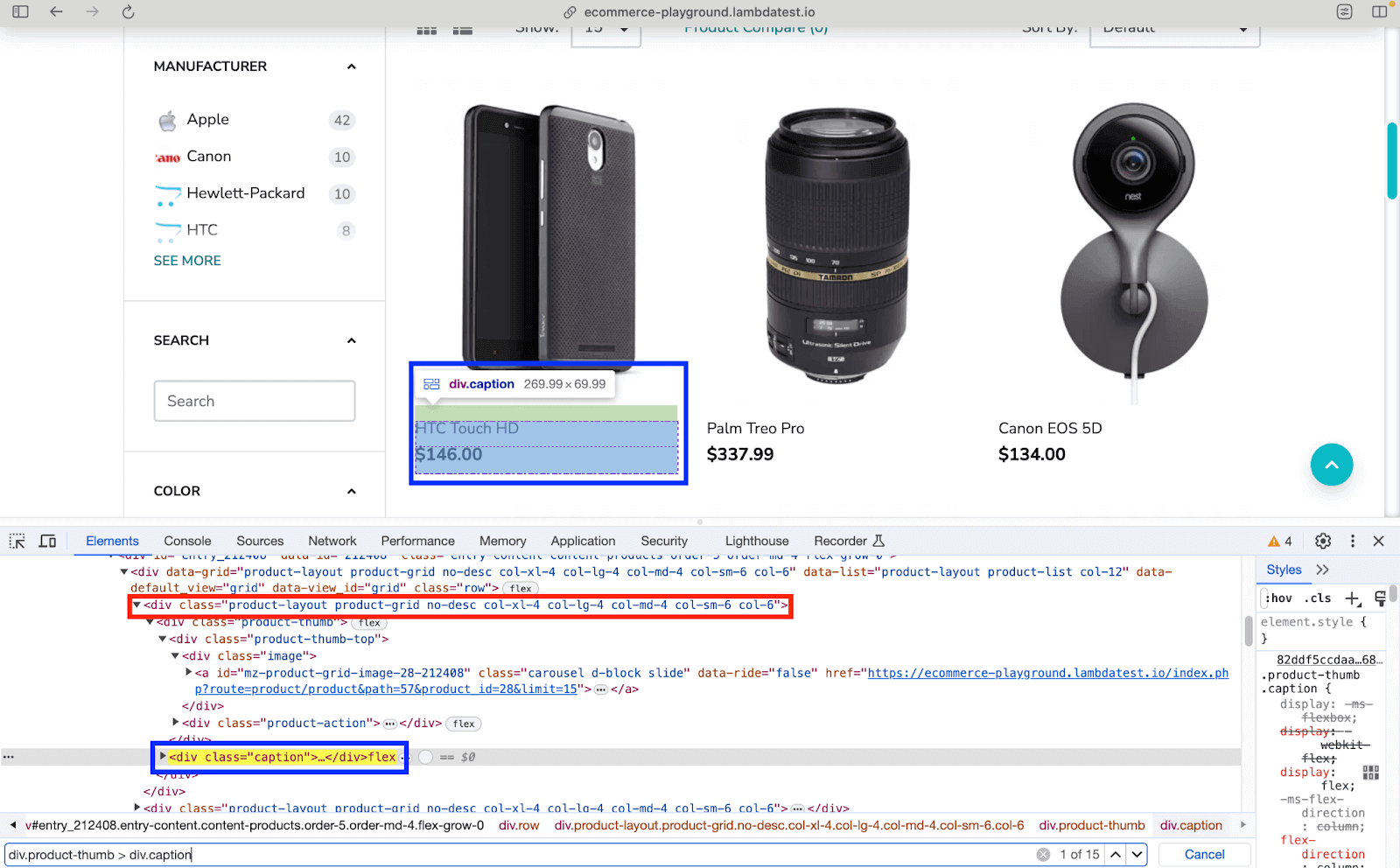This screenshot has height=868, width=1400.
Task: Switch products to list view
Action: pos(463,29)
